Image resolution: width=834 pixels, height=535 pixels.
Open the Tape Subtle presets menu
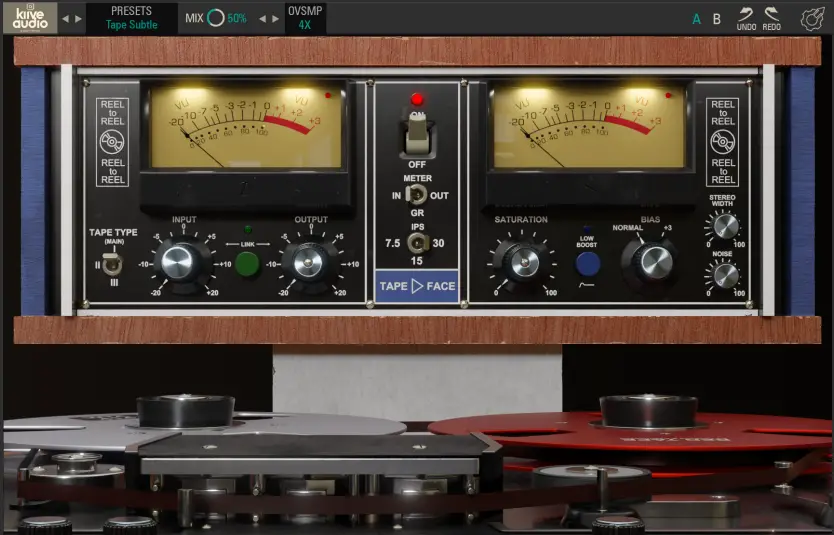131,19
